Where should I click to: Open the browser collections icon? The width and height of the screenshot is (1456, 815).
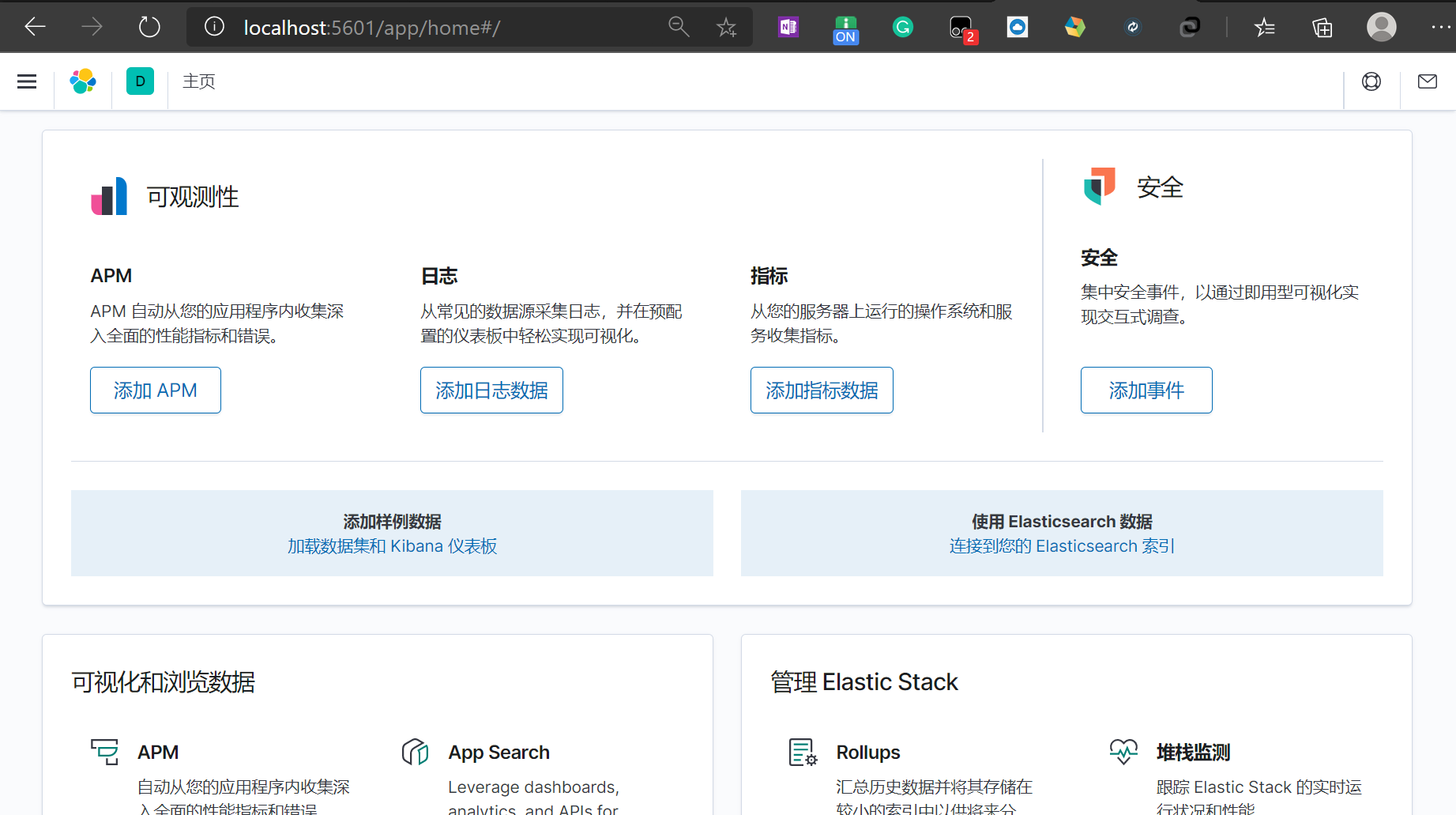pos(1322,28)
